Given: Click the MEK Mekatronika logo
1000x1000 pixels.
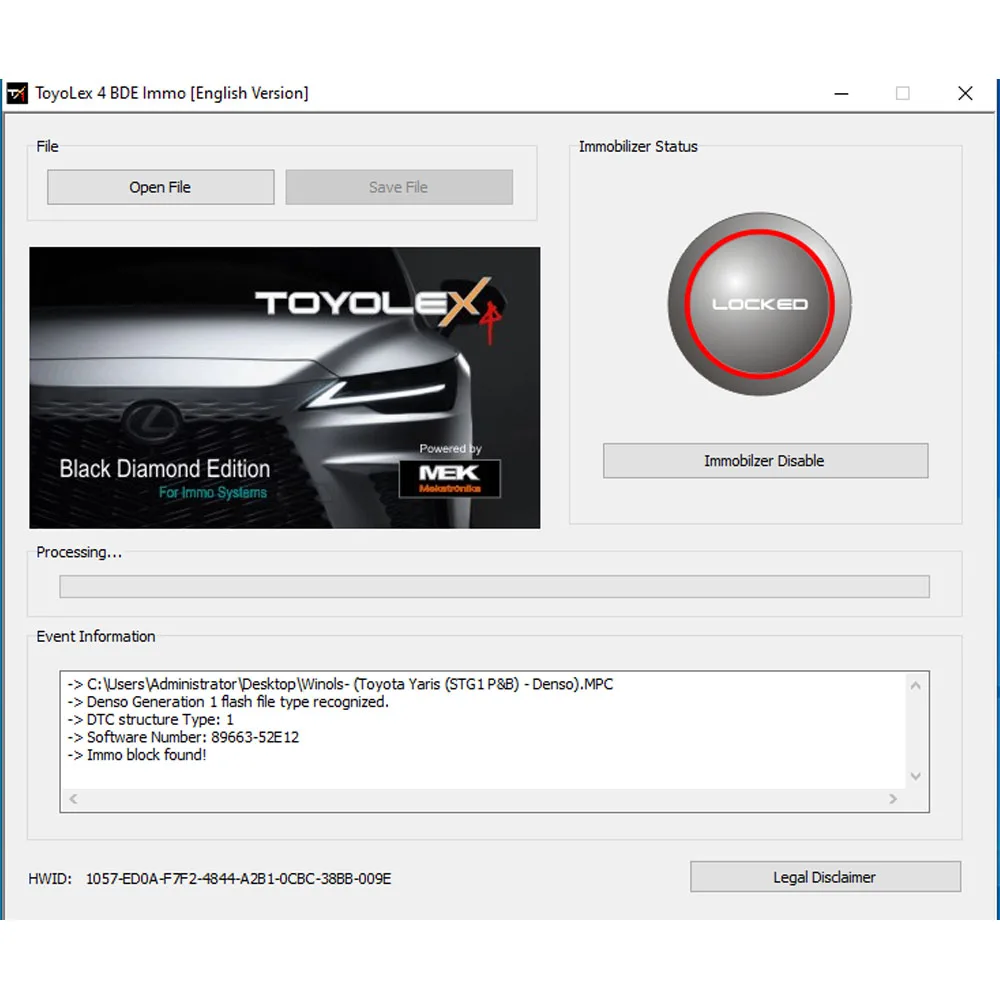Looking at the screenshot, I should coord(450,478).
